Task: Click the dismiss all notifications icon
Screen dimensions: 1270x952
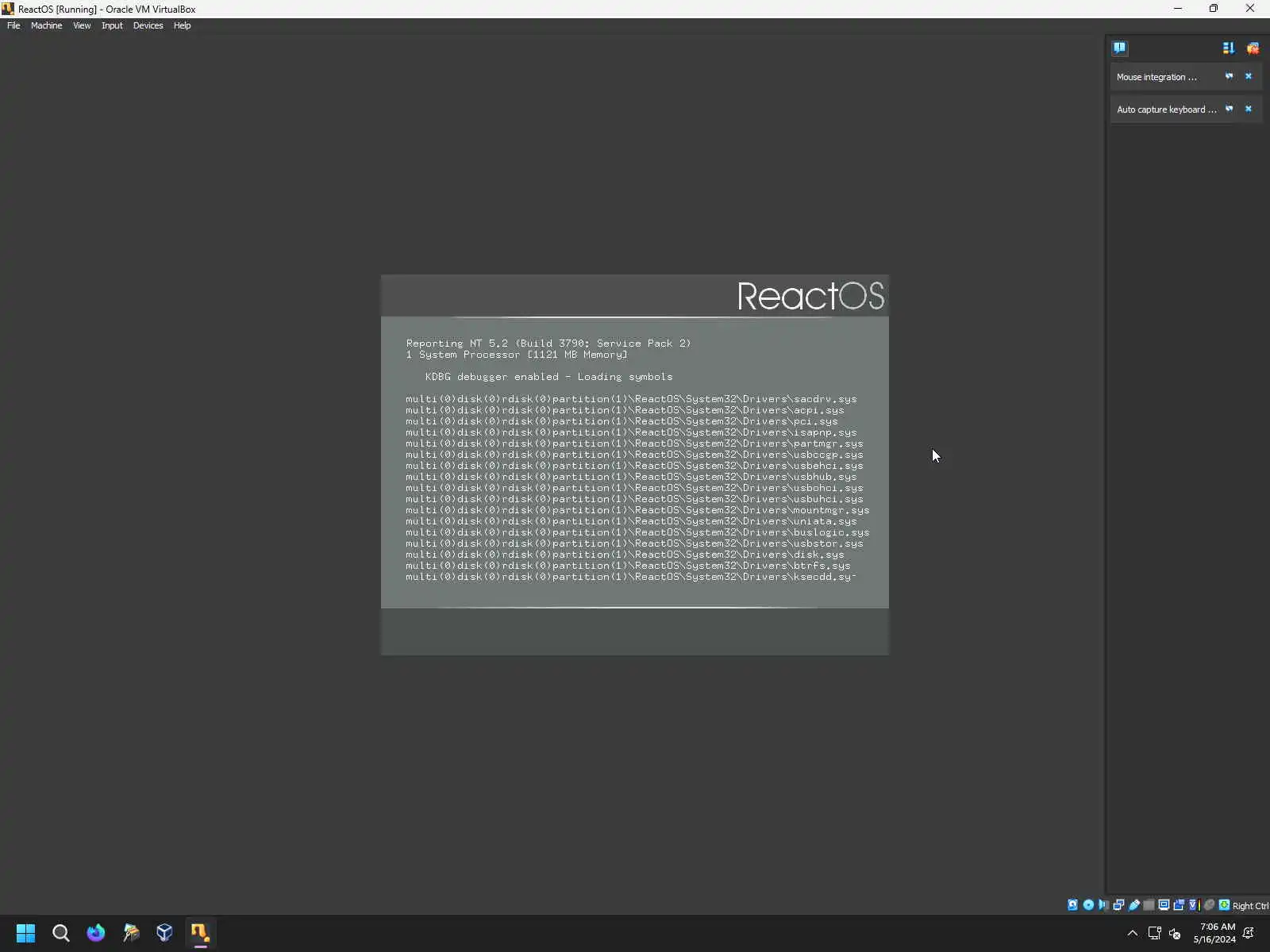Action: pyautogui.click(x=1253, y=48)
